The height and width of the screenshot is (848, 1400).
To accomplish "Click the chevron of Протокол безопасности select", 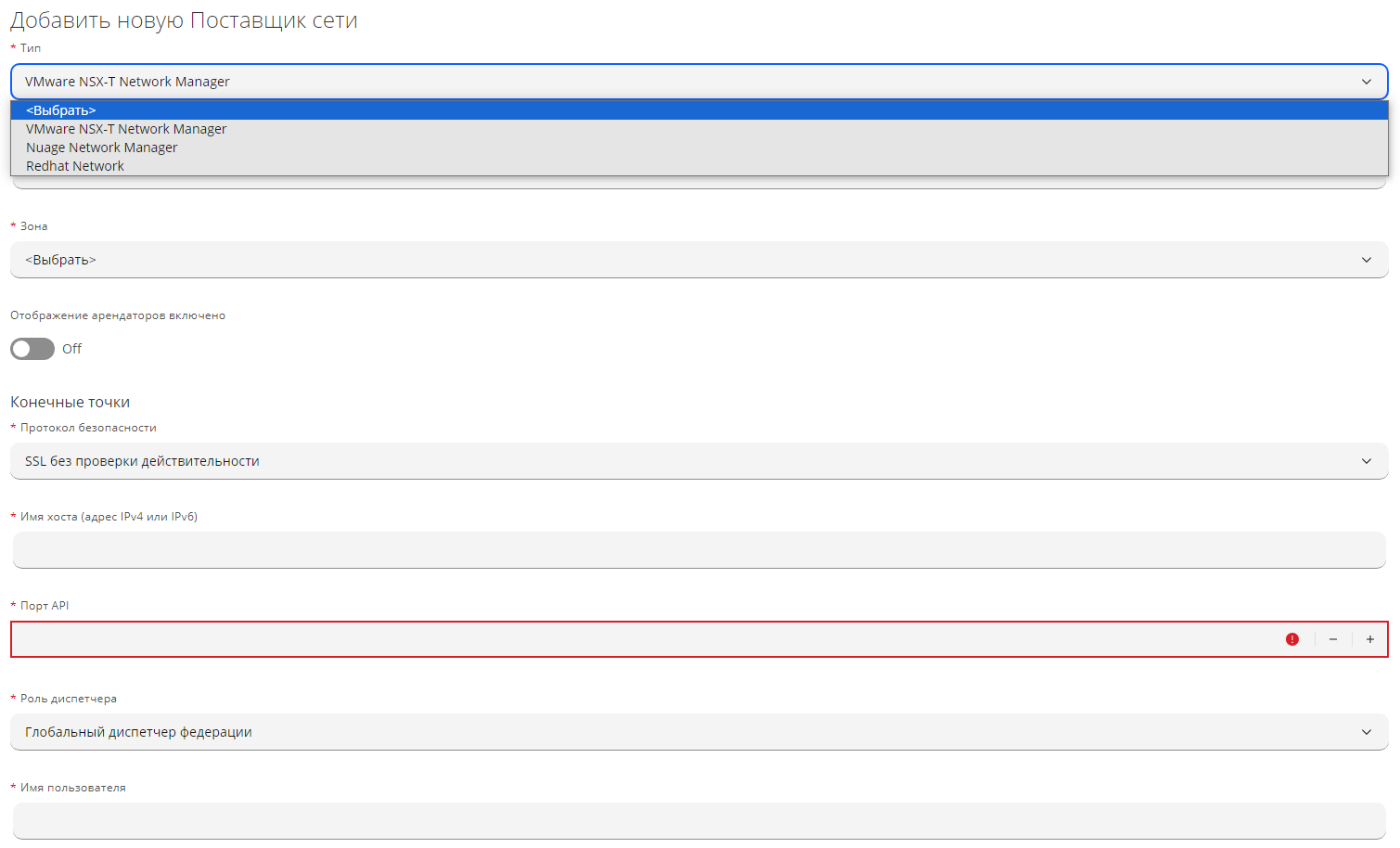I will 1367,461.
